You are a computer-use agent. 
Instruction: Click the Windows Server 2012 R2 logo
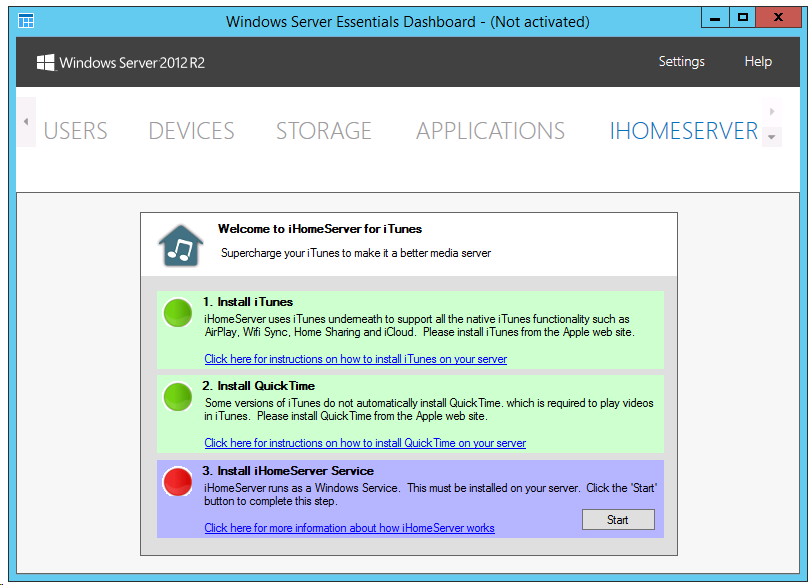(x=121, y=62)
